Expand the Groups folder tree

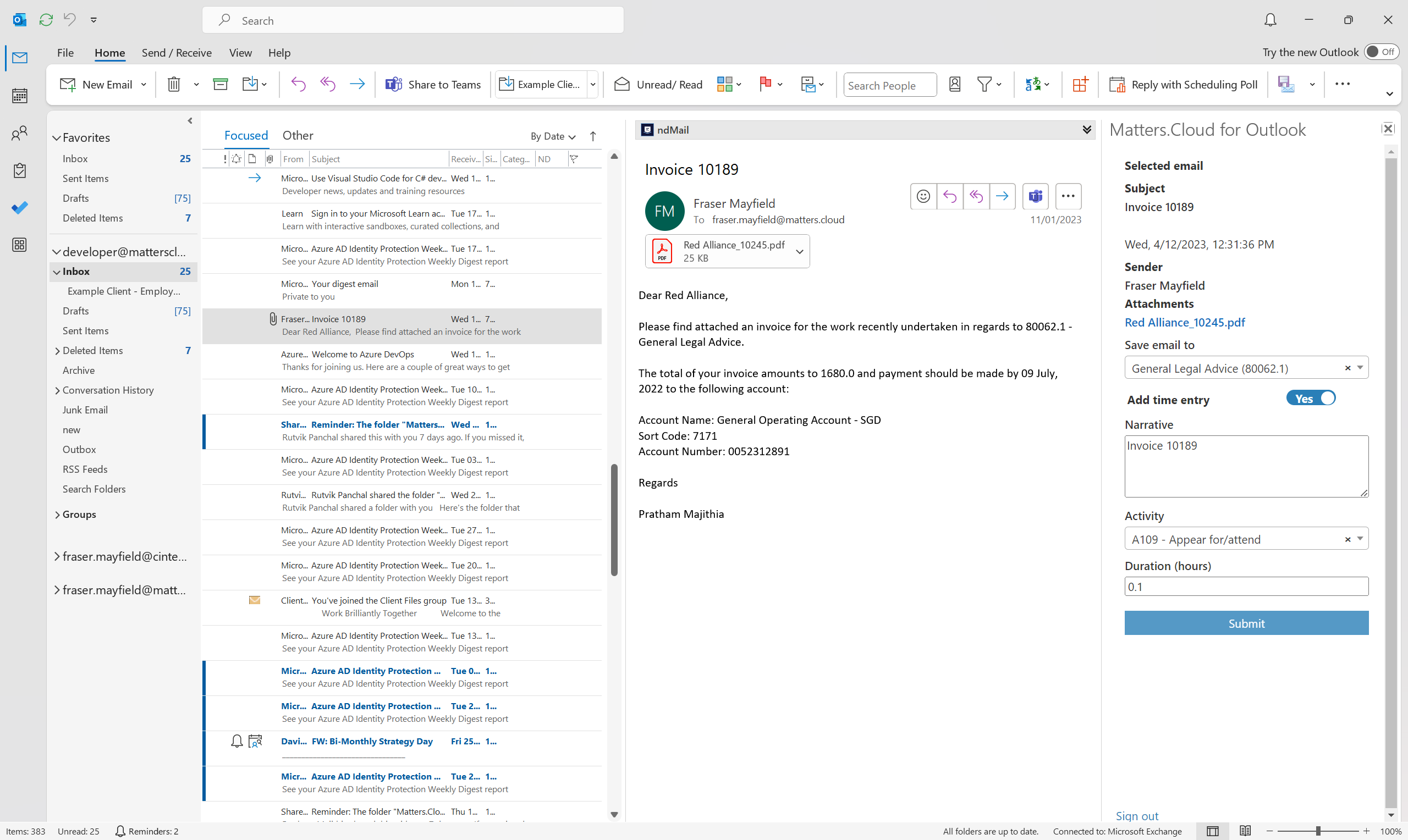click(x=57, y=515)
